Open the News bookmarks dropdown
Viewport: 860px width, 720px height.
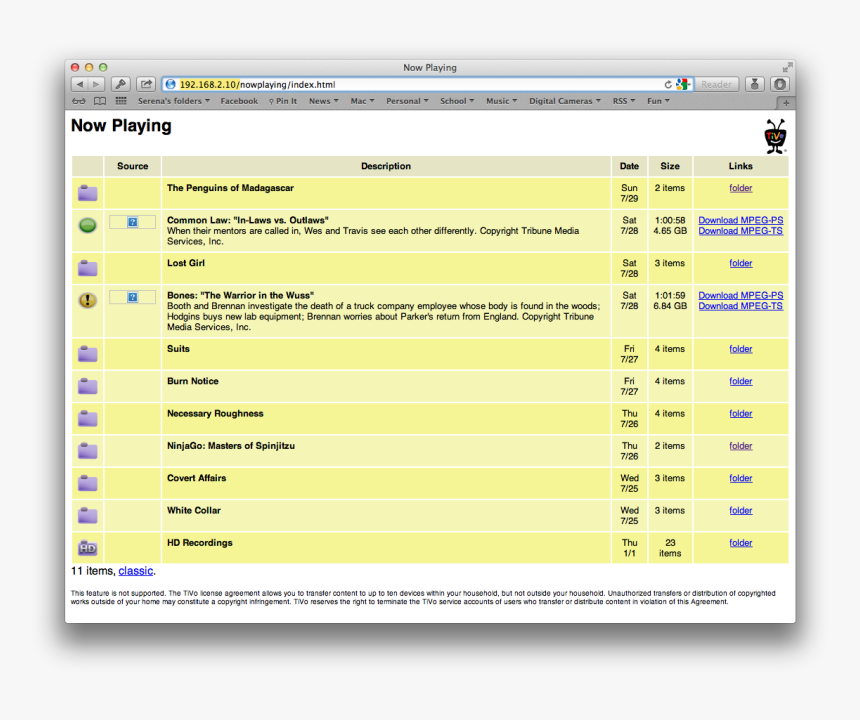coord(324,101)
